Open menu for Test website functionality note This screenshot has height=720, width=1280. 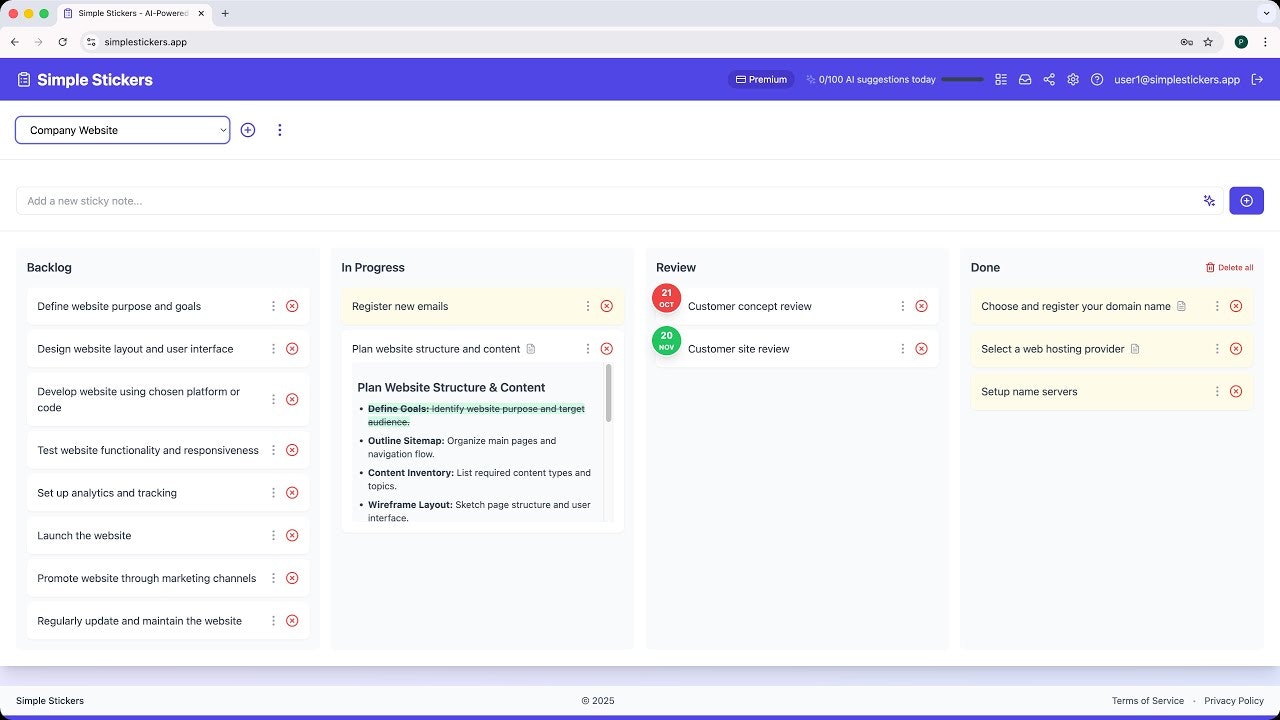point(273,450)
